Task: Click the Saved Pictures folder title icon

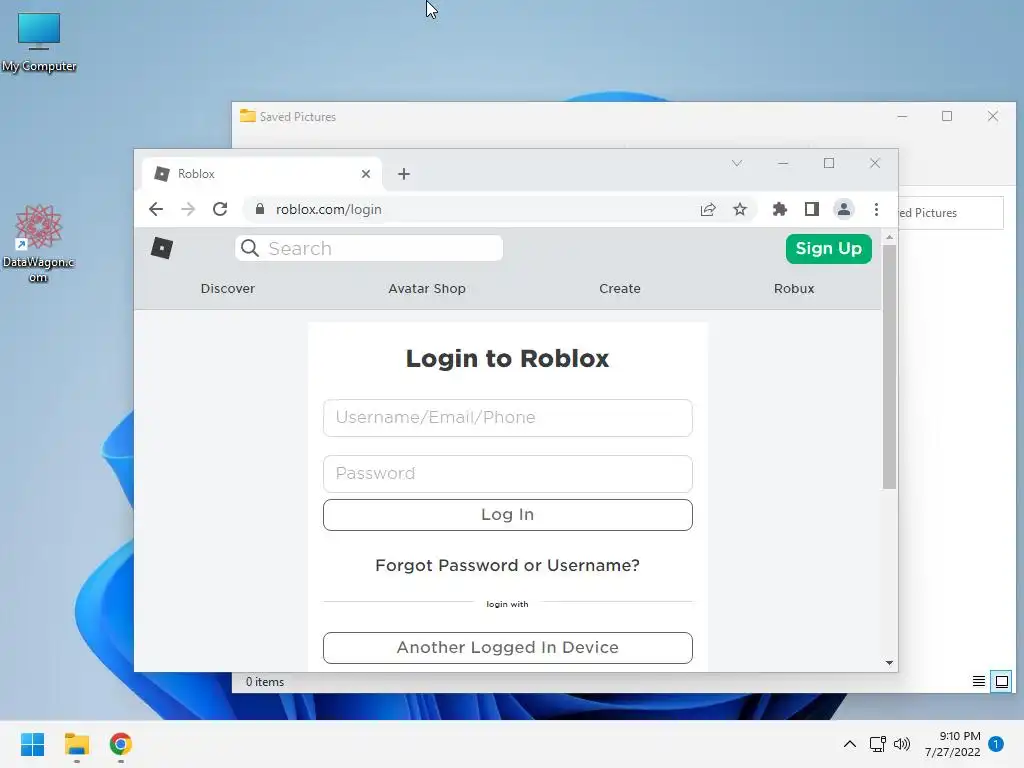Action: [x=248, y=116]
